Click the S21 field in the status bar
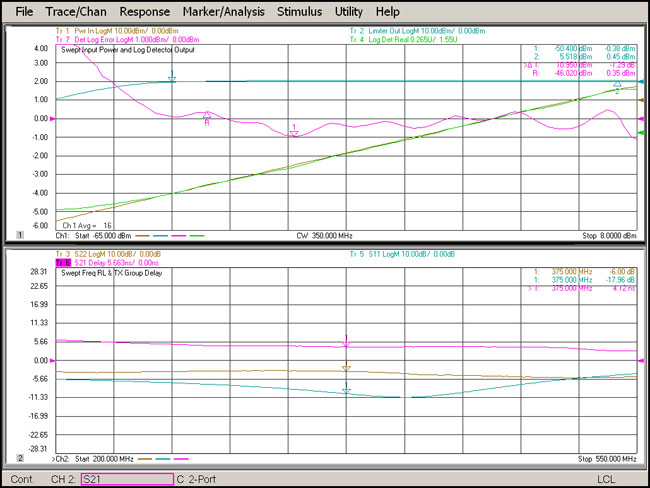The width and height of the screenshot is (650, 488). [x=125, y=478]
